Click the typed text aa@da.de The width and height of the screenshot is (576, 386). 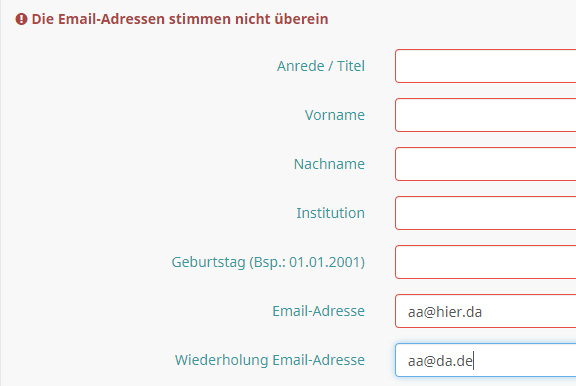(440, 361)
